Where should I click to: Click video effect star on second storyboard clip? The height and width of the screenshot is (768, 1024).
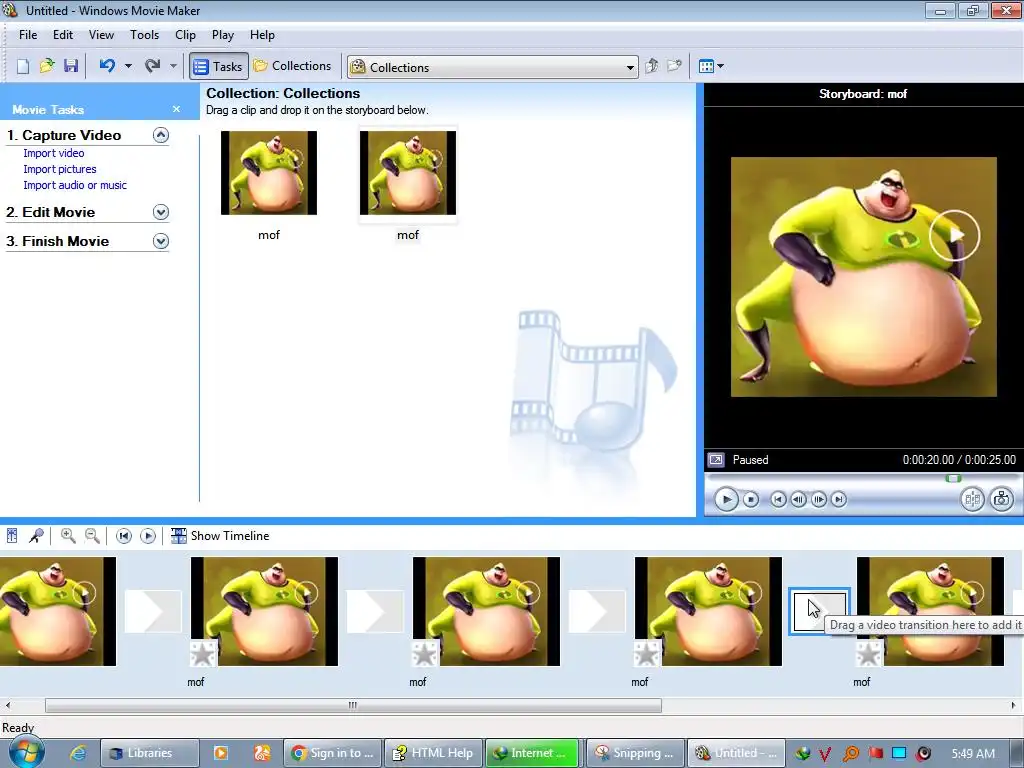point(203,653)
